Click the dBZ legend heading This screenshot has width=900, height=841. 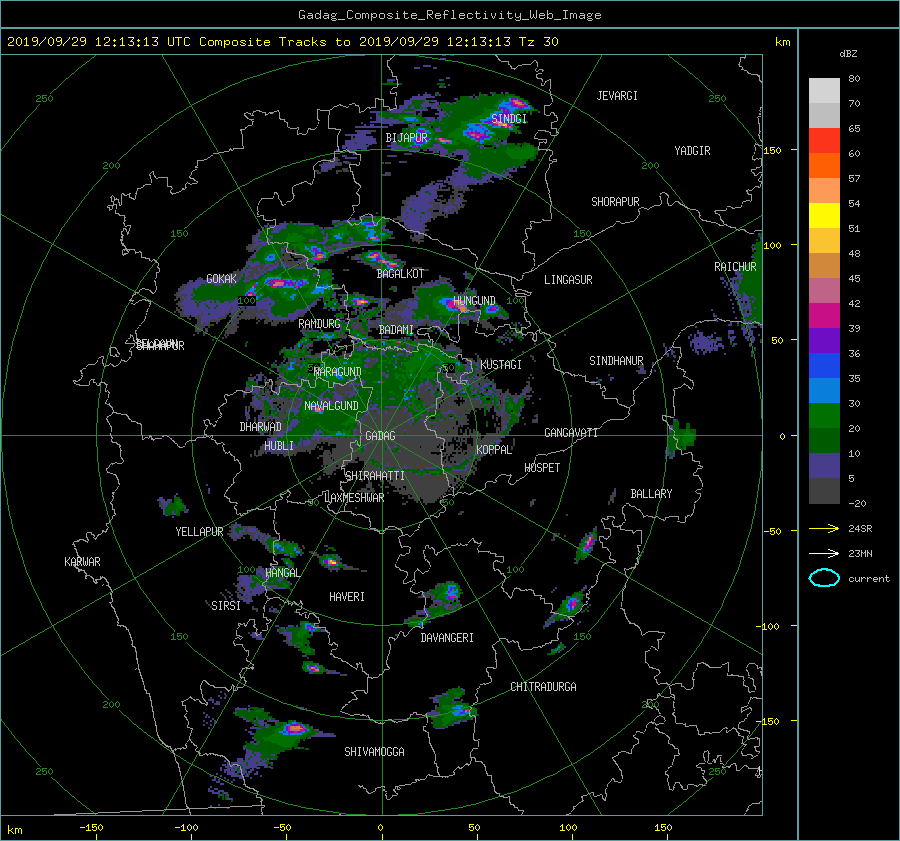848,54
